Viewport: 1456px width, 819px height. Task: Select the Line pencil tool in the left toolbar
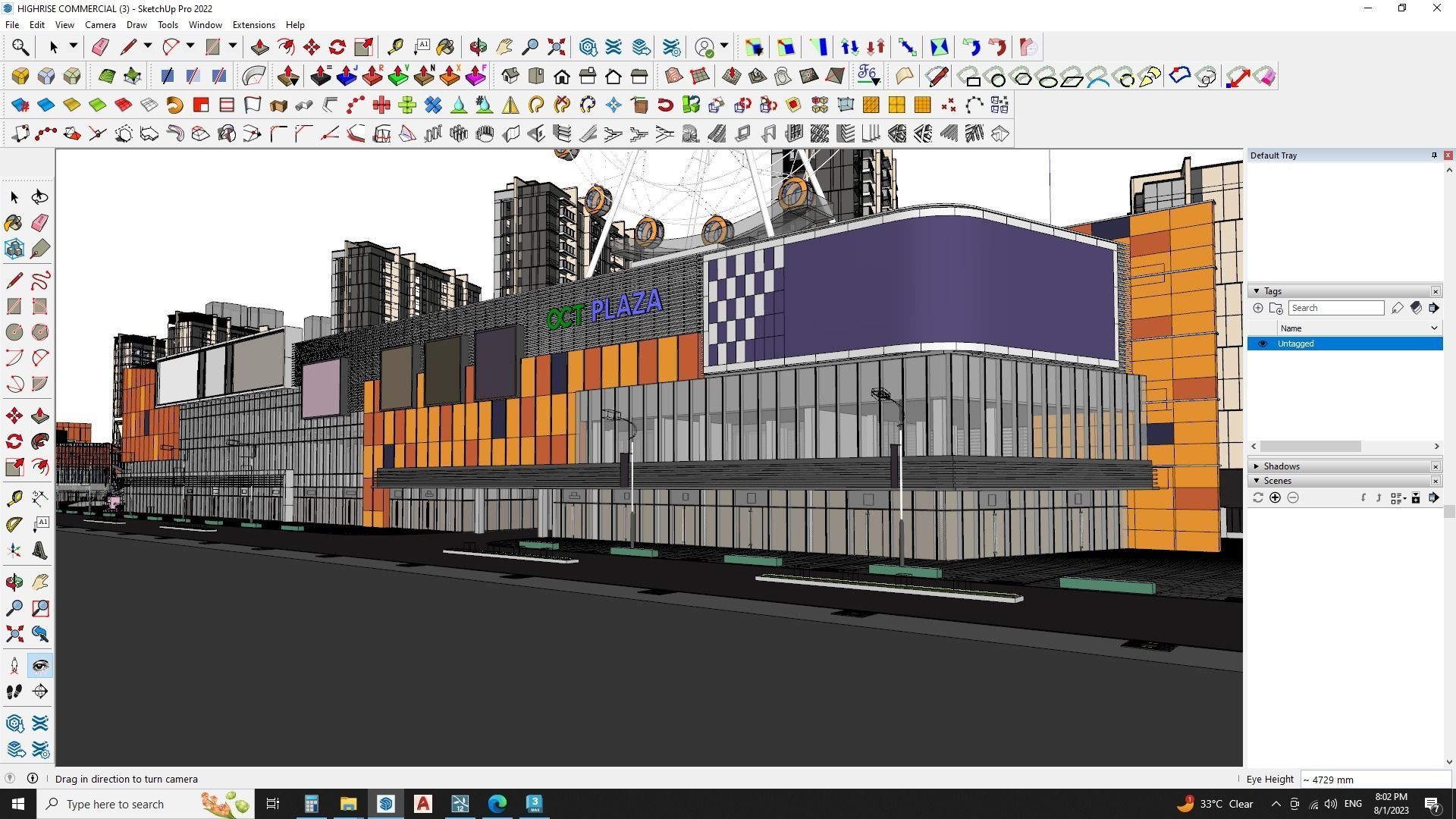coord(14,281)
